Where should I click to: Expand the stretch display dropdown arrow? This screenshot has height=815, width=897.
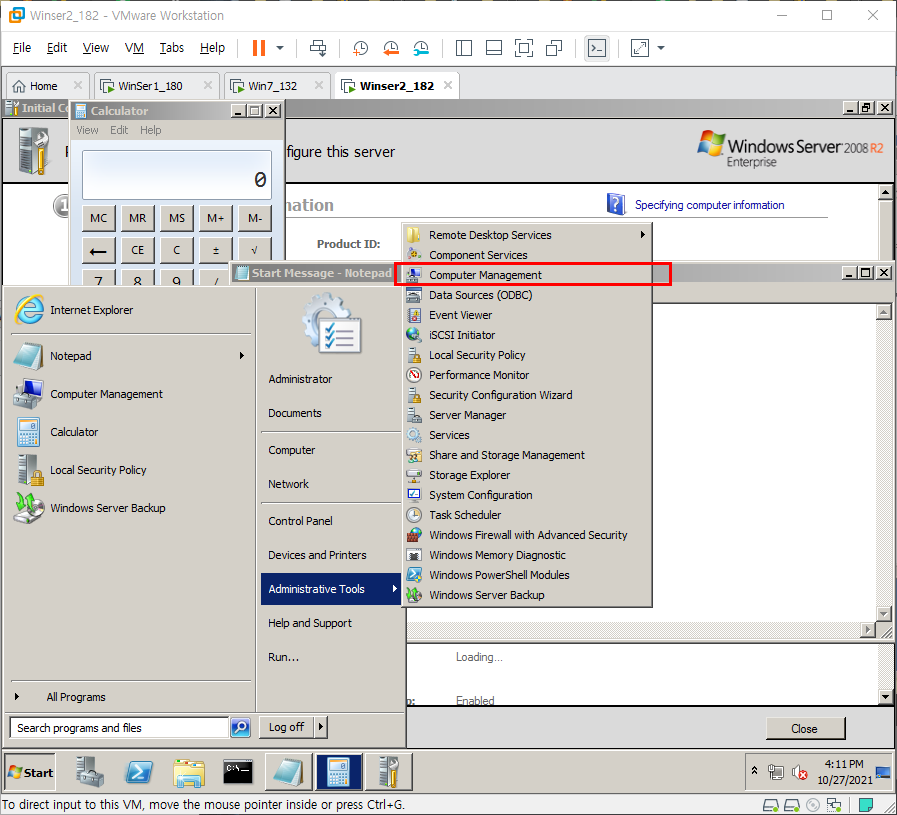[661, 48]
